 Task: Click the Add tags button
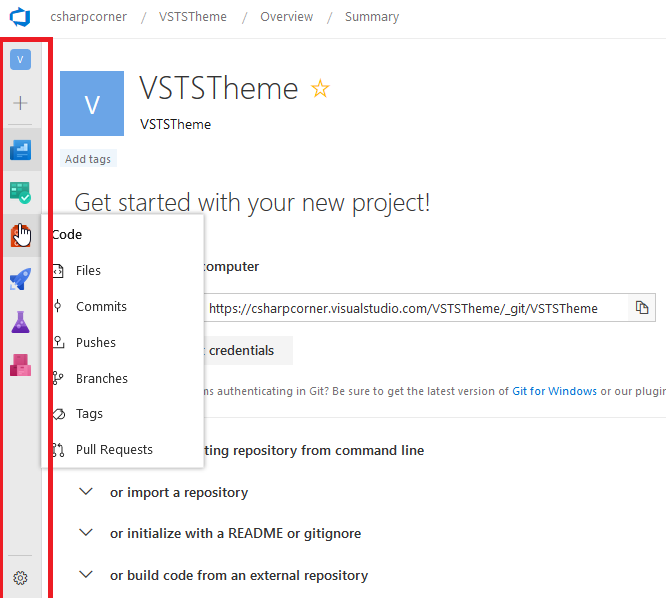pos(88,159)
